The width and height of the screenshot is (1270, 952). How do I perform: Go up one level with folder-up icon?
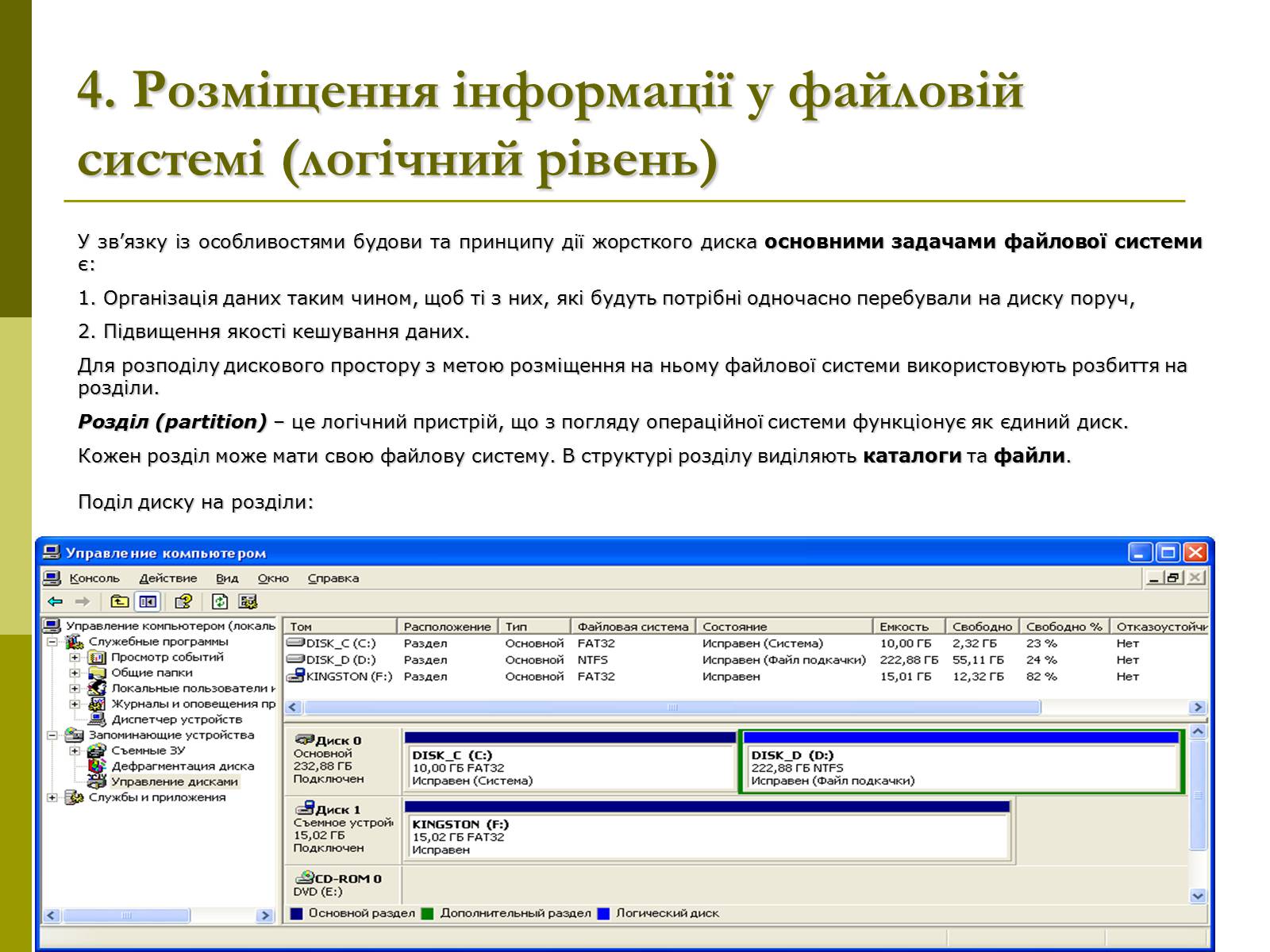point(119,601)
